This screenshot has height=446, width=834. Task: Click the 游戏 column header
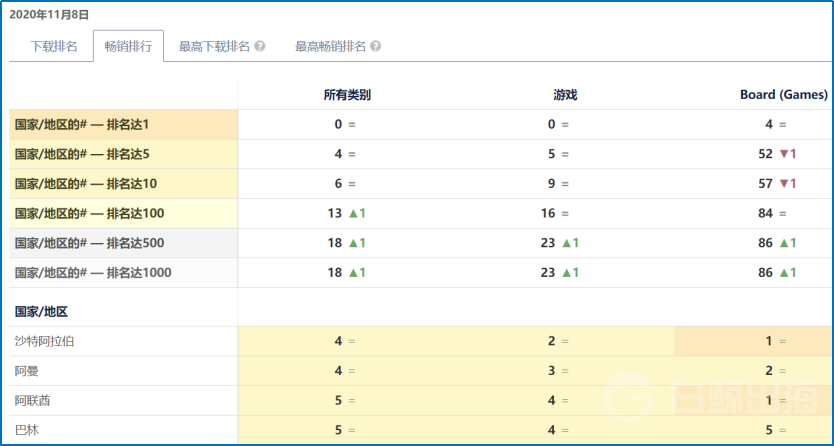(565, 95)
